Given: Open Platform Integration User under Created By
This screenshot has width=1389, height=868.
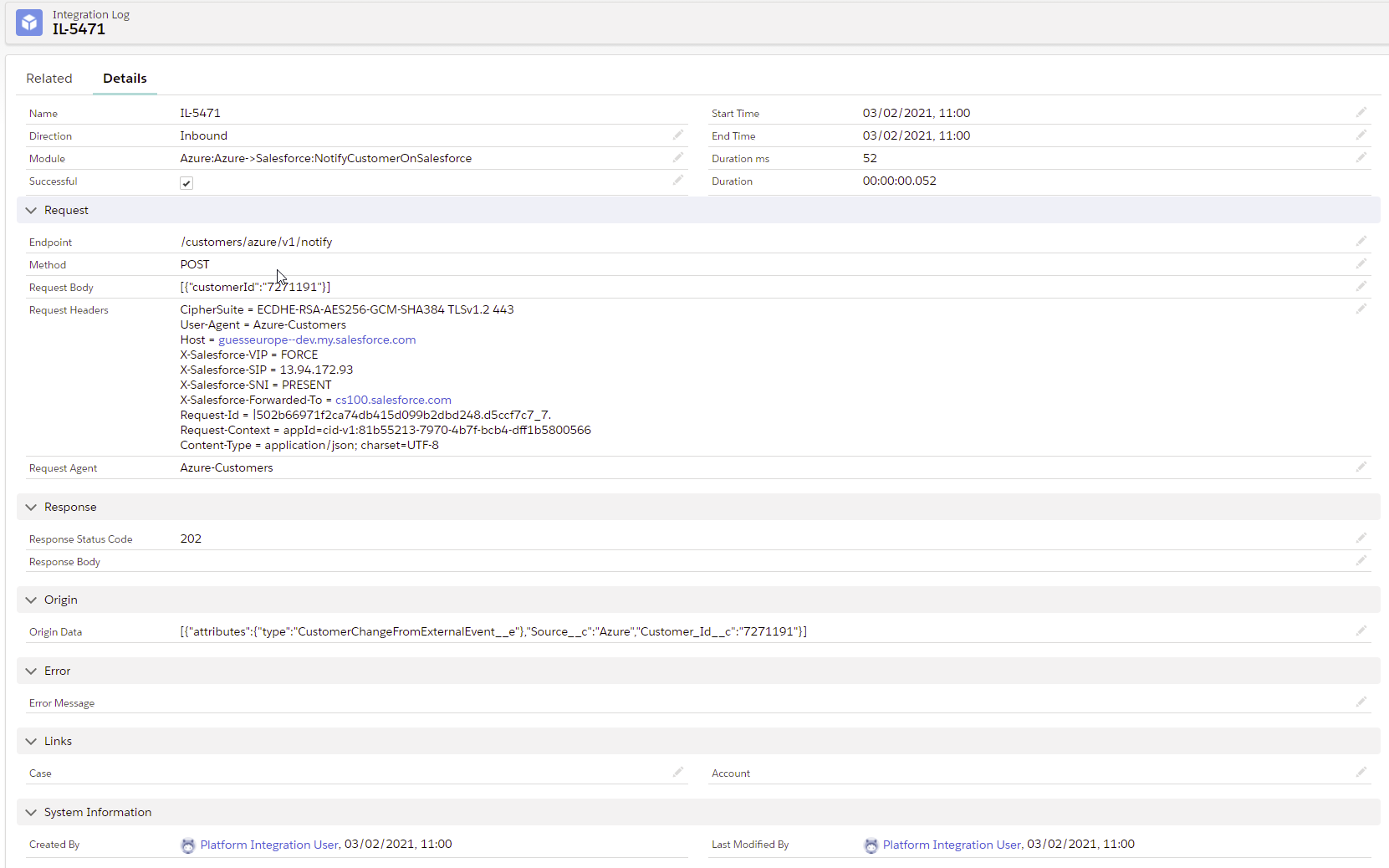Looking at the screenshot, I should [x=269, y=845].
